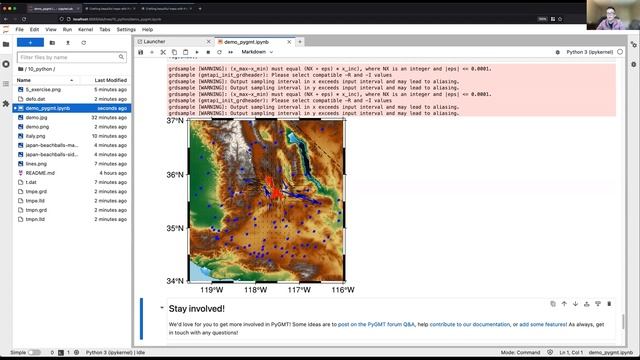This screenshot has height=360, width=640.
Task: Open the Settings menu
Action: click(x=126, y=29)
